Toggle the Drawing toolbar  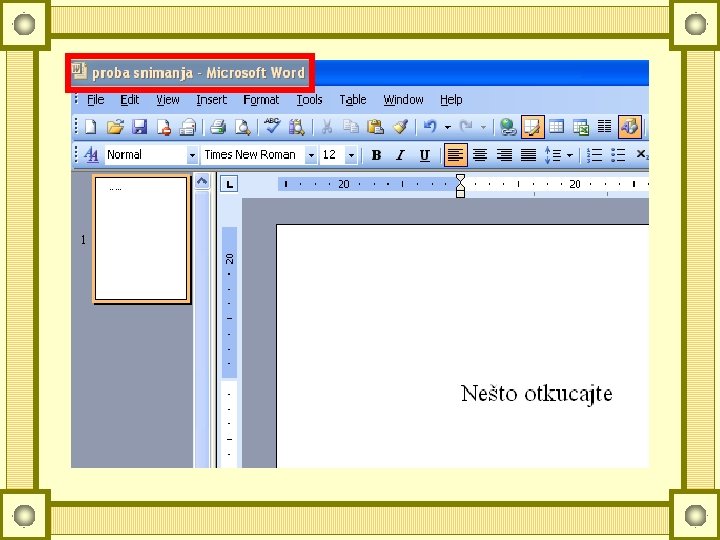click(x=630, y=127)
